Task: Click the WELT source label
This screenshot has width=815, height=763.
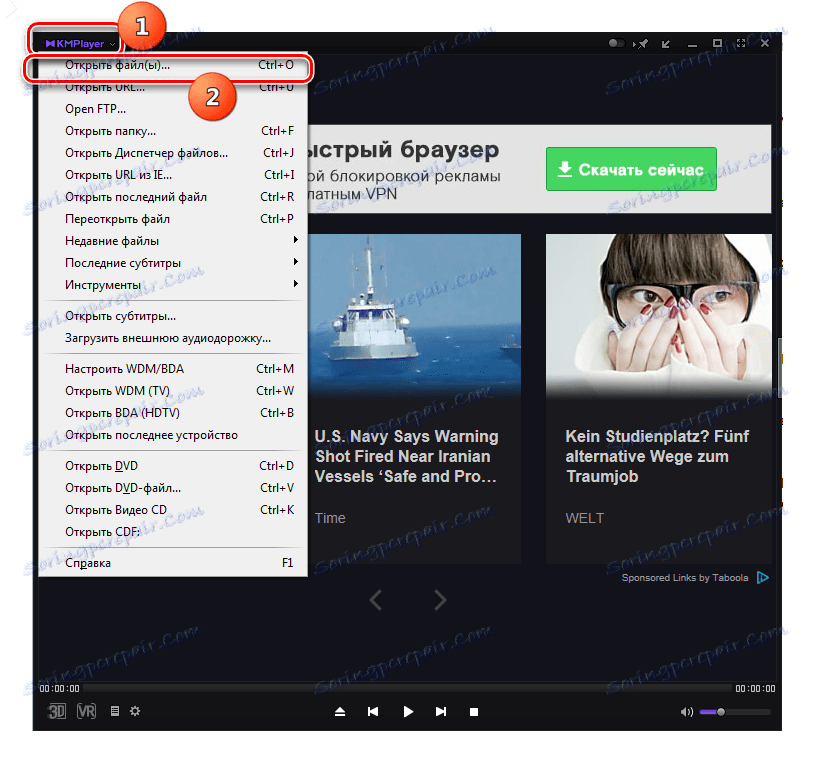Action: 585,518
